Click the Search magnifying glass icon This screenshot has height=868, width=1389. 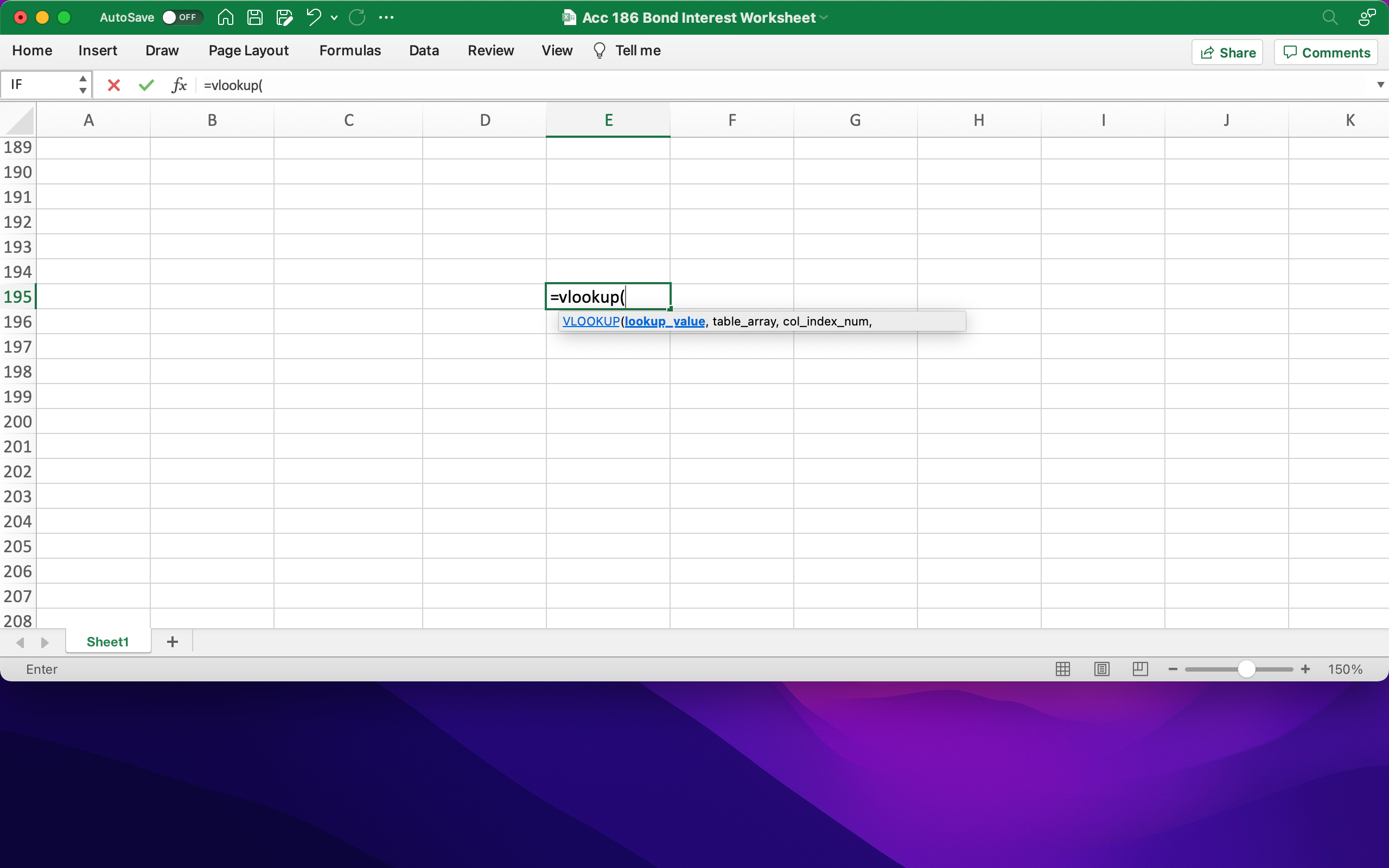click(x=1329, y=17)
